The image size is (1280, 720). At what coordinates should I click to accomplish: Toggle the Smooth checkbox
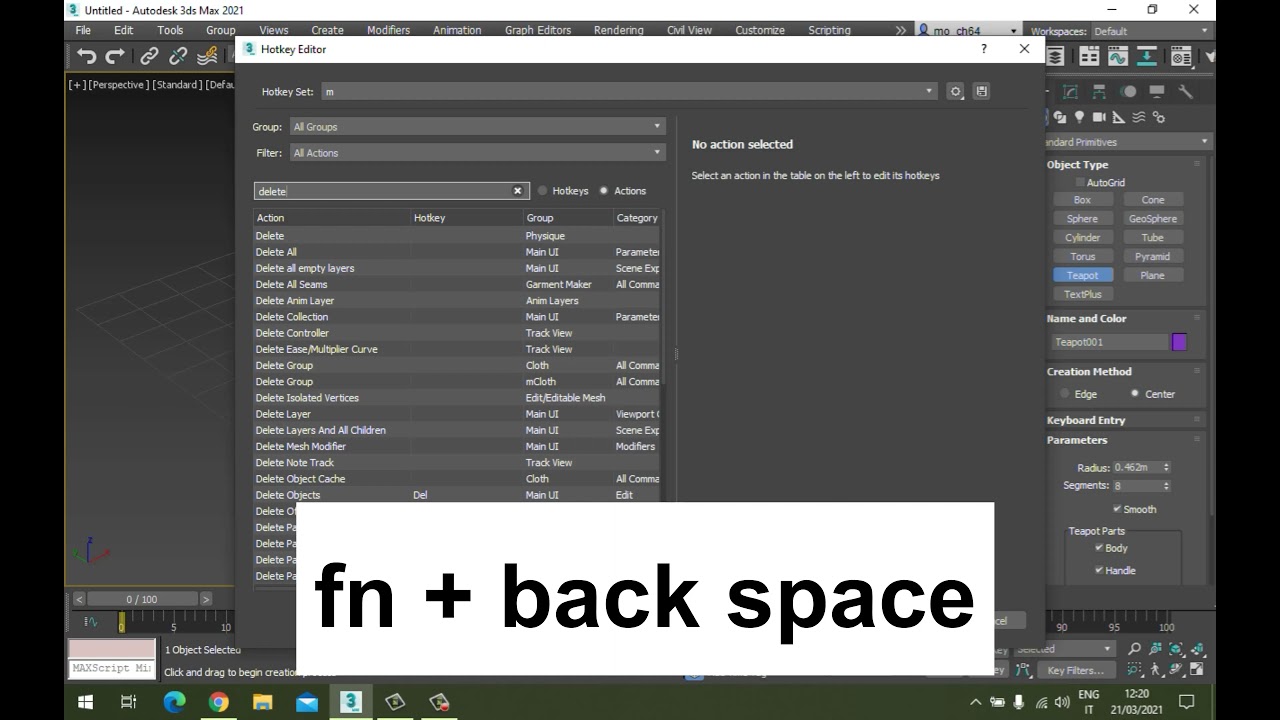1117,509
